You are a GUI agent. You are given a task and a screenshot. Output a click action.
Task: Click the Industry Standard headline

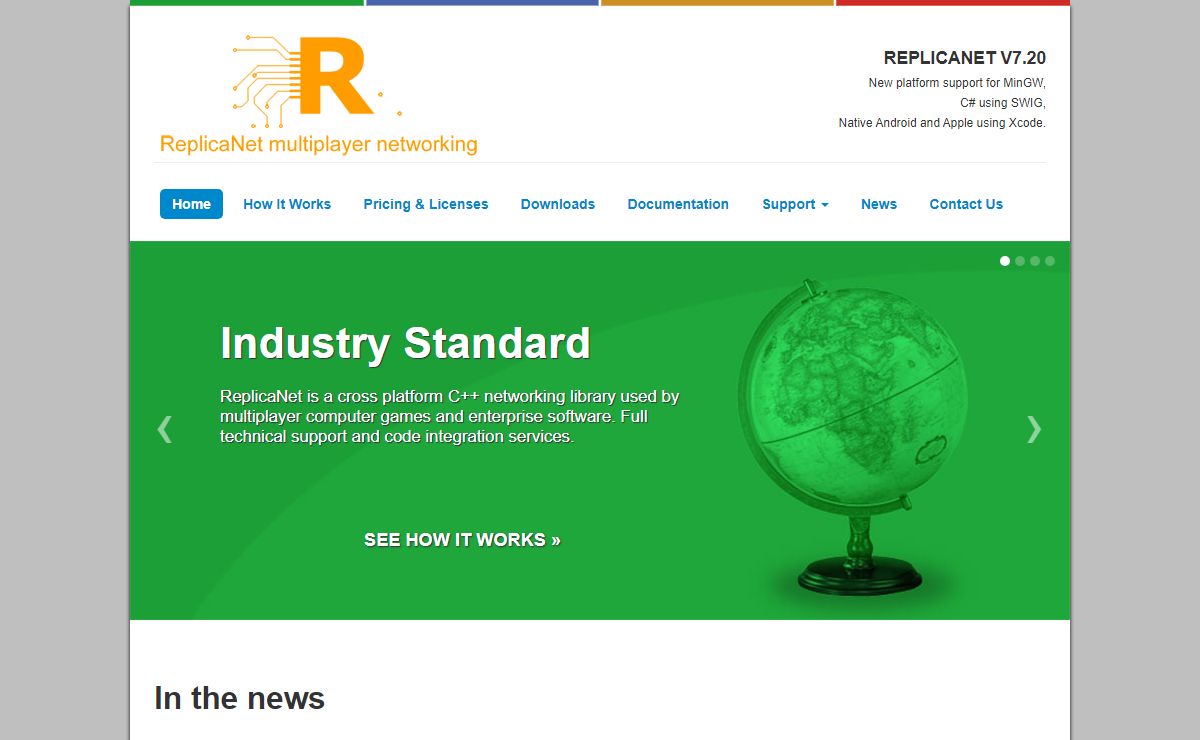click(405, 343)
